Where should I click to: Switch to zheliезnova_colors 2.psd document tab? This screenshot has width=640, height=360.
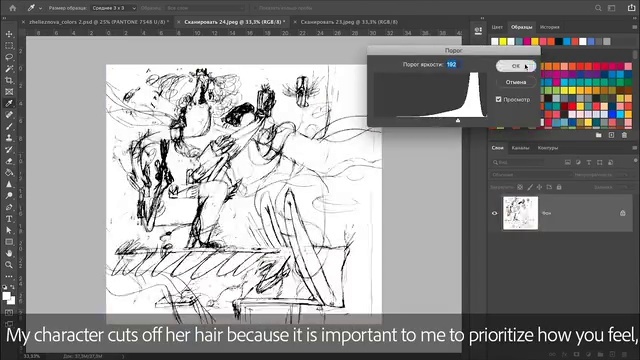point(98,22)
